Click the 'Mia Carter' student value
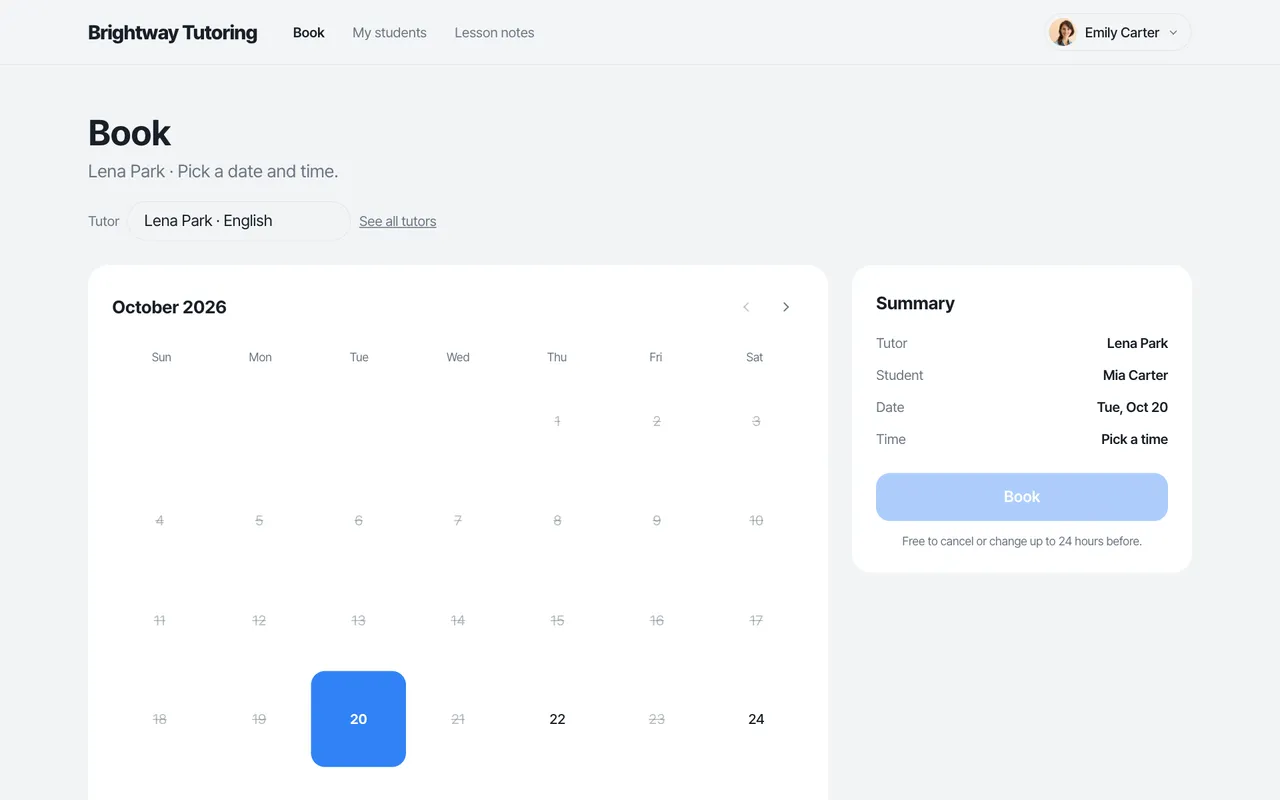This screenshot has height=800, width=1280. pyautogui.click(x=1135, y=375)
